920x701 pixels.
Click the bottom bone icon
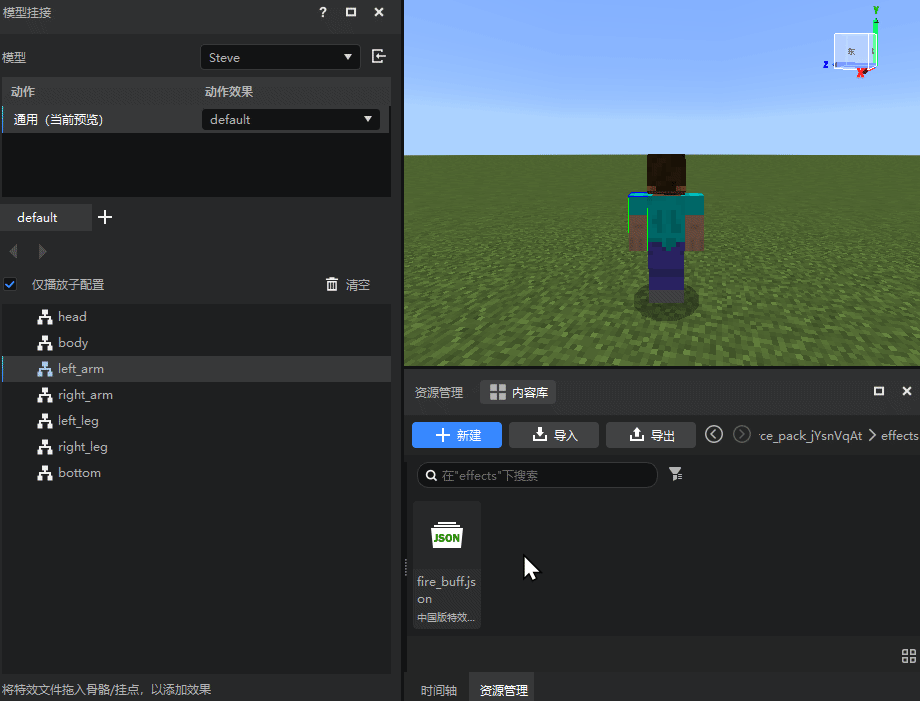(x=45, y=473)
